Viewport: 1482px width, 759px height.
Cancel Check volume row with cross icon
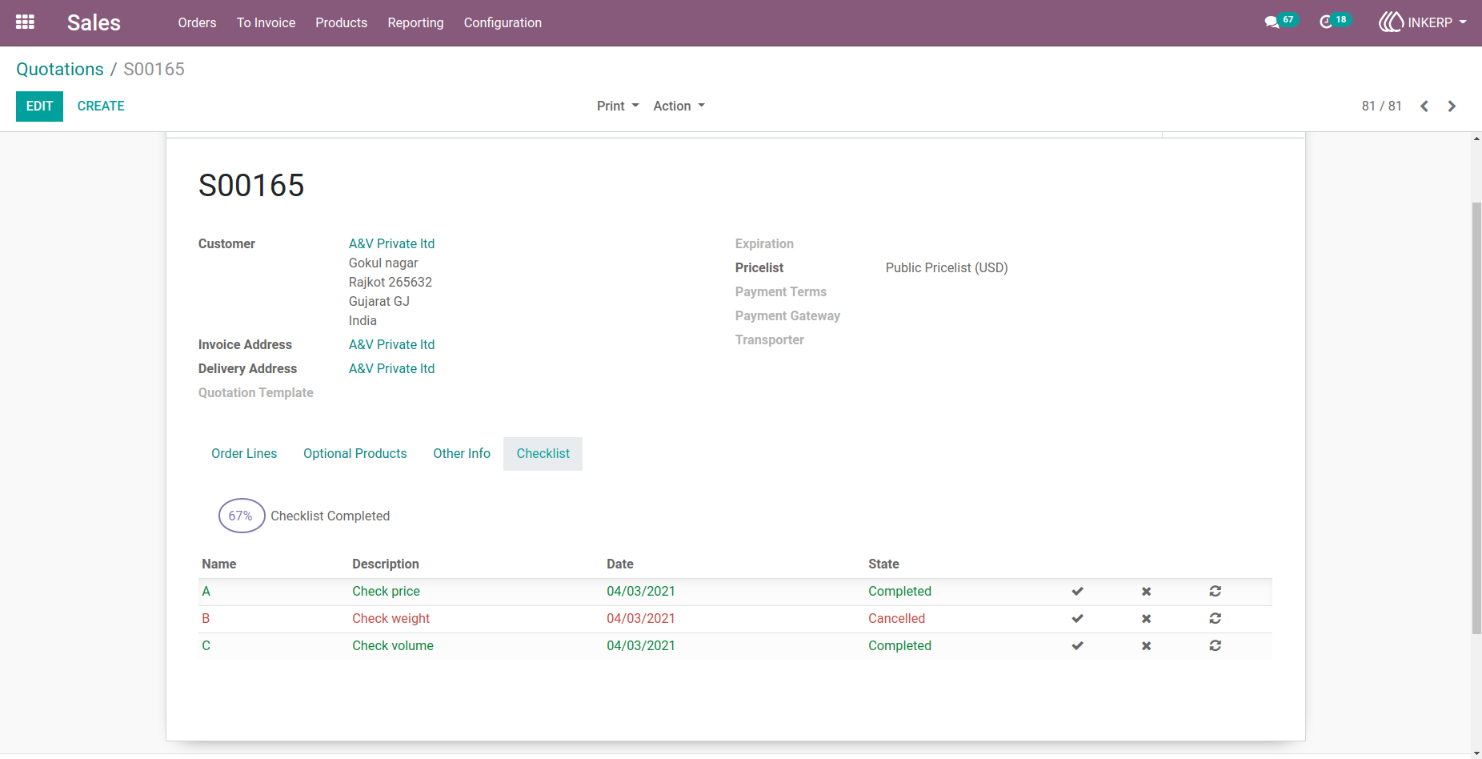[x=1146, y=646]
